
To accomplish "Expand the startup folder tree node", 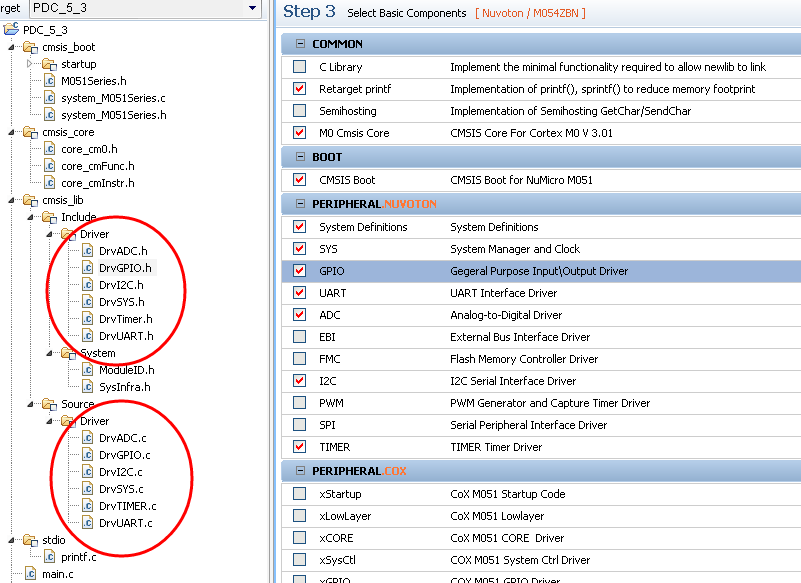I will point(30,64).
